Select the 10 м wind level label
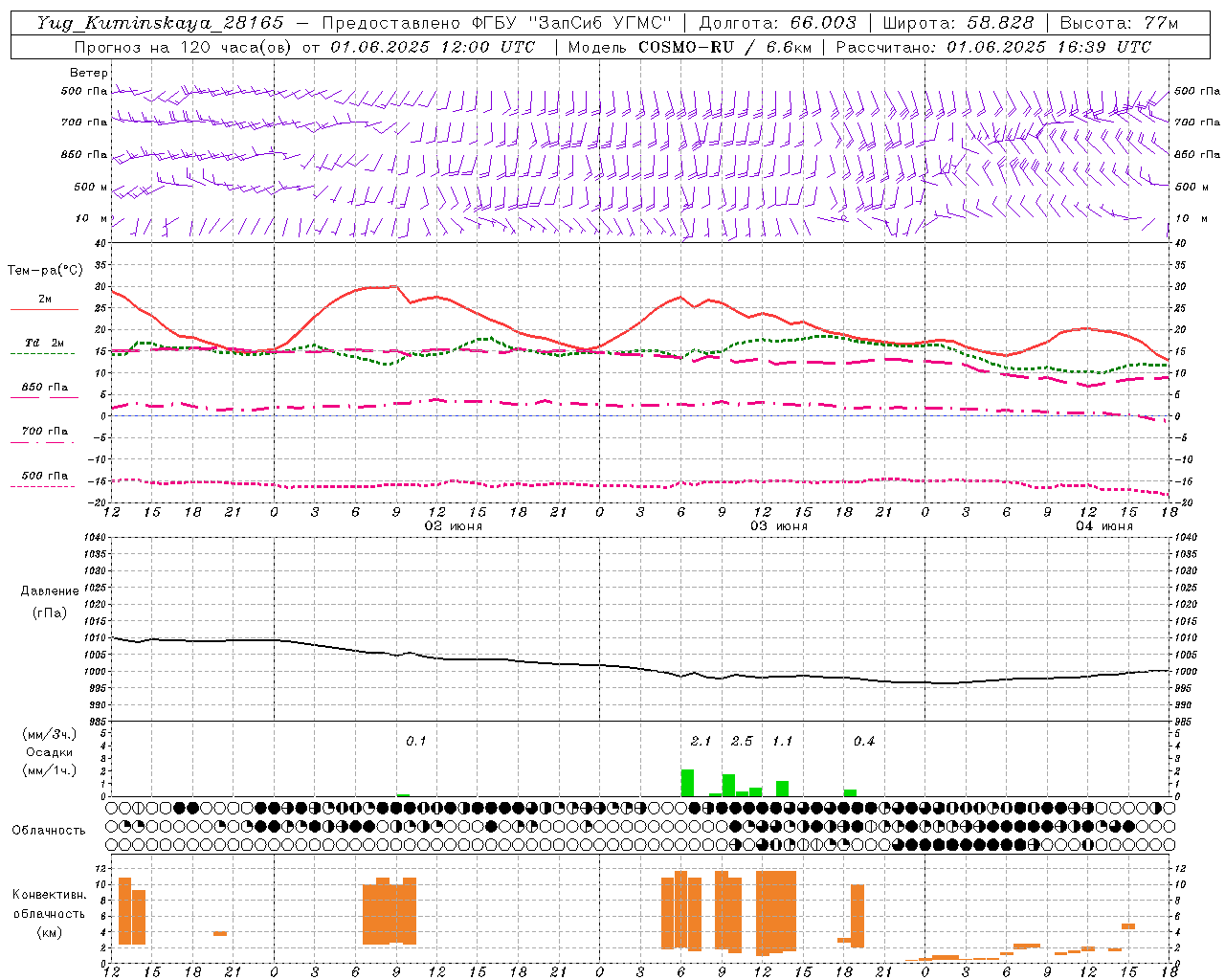The width and height of the screenshot is (1225, 980). click(x=93, y=218)
